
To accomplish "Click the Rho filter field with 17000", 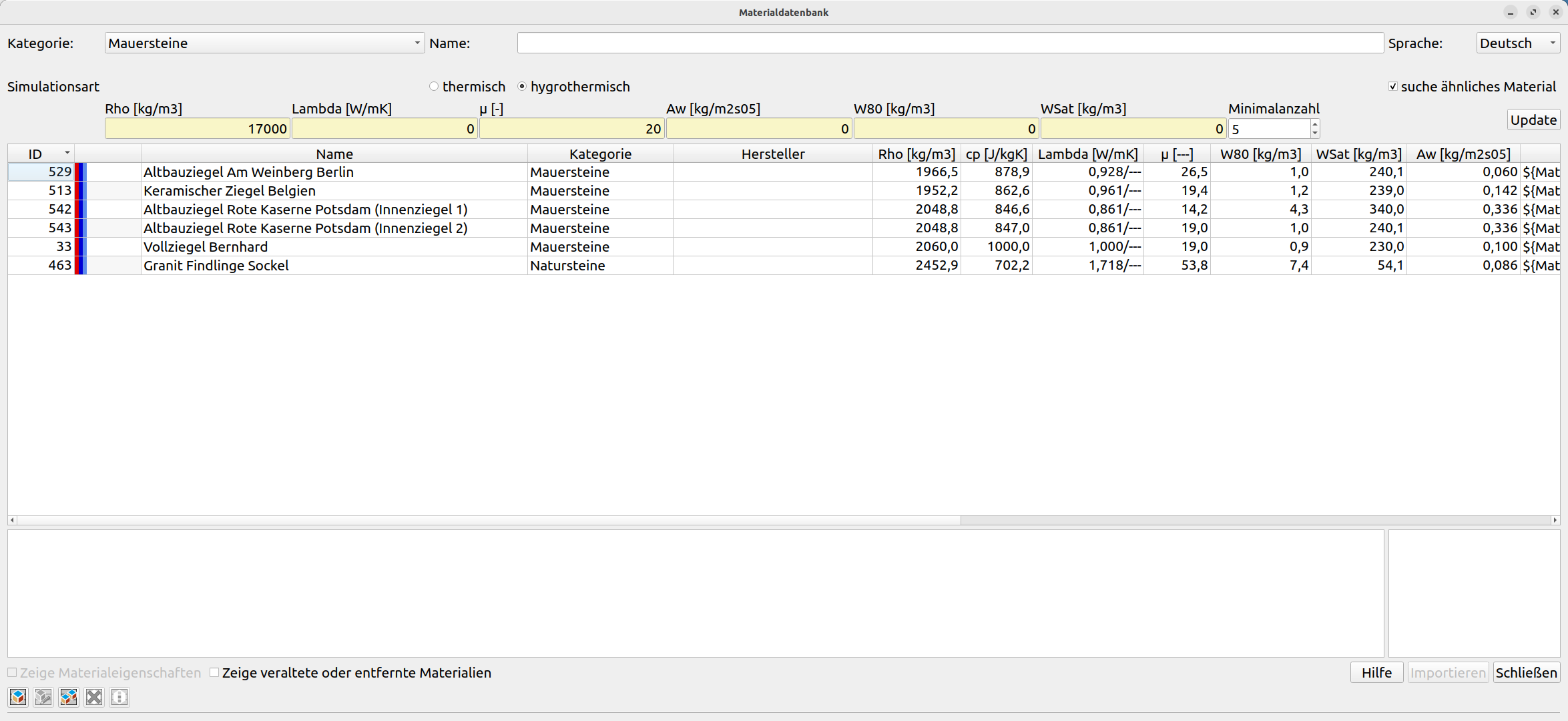I will 197,129.
